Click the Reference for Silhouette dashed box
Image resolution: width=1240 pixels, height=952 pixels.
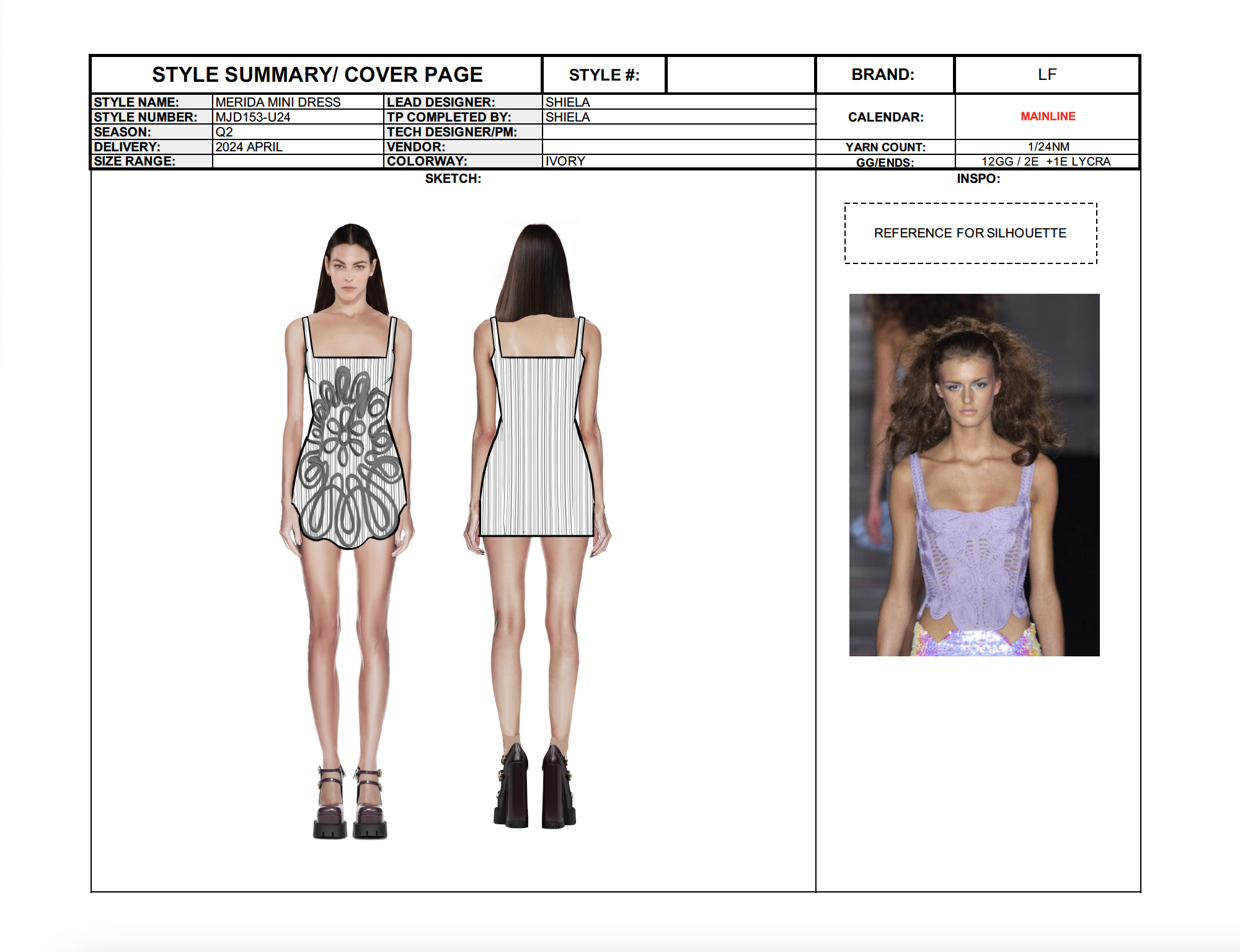point(970,233)
